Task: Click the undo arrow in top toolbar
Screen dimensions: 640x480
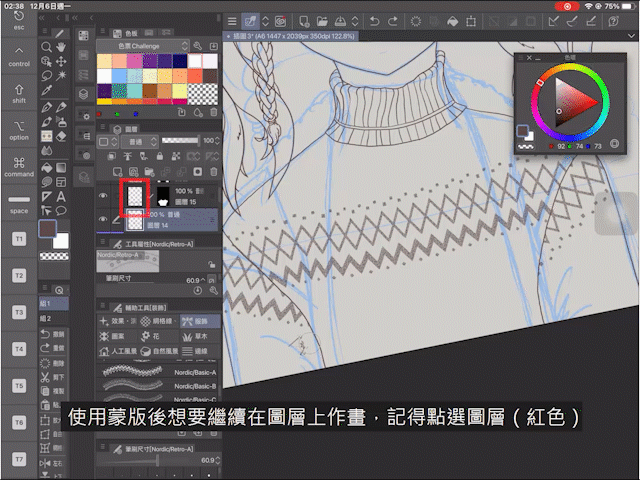Action: pos(375,19)
